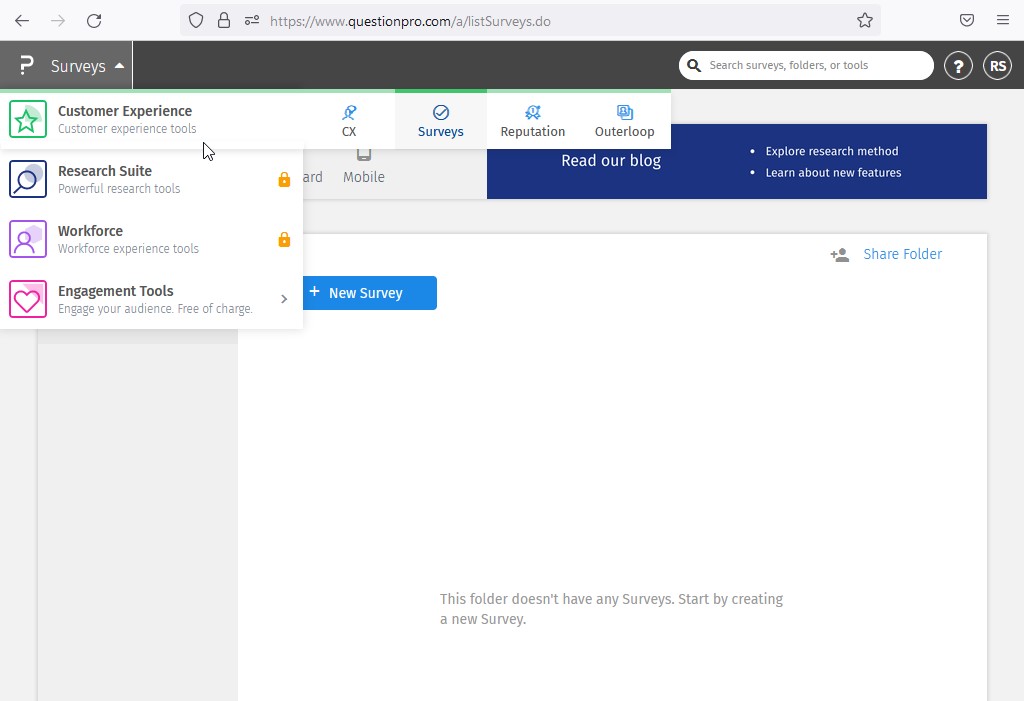Click the Customer Experience star icon

(x=28, y=120)
